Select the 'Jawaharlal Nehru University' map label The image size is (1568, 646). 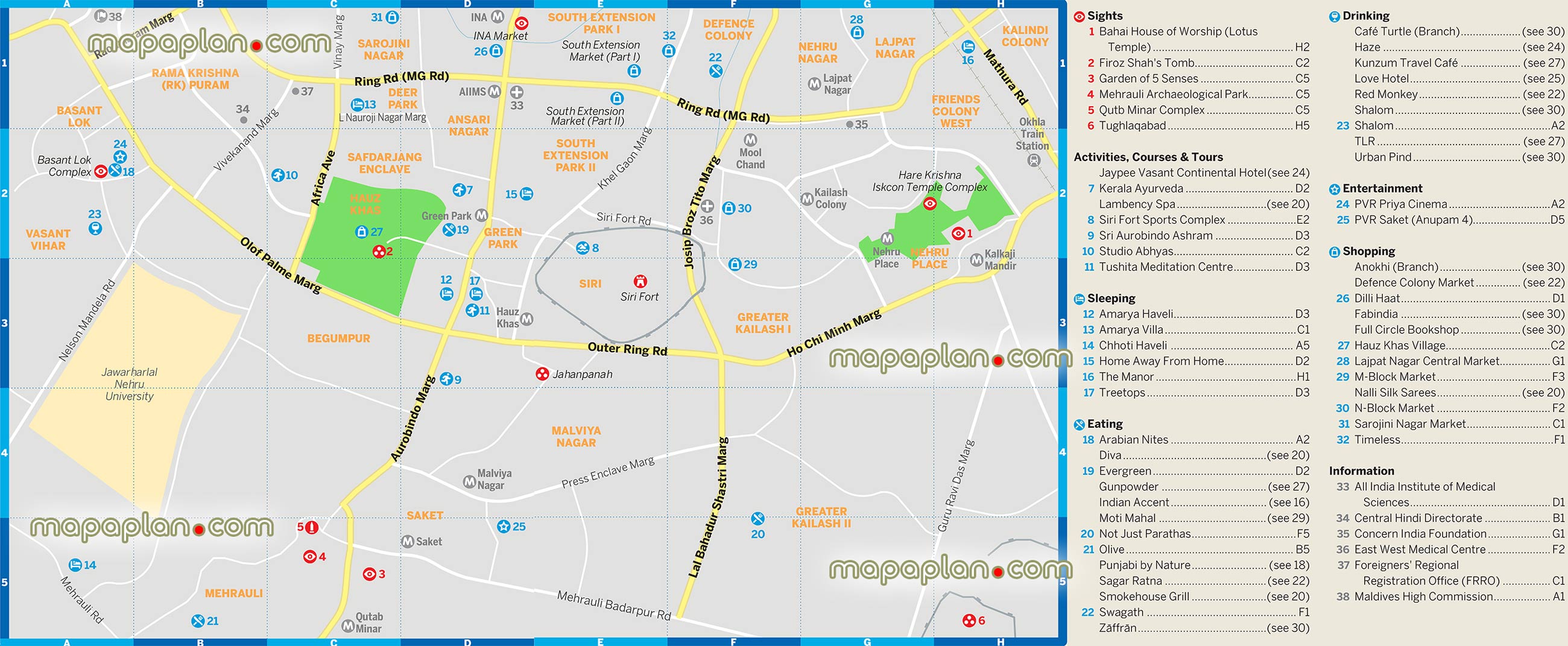coord(129,384)
